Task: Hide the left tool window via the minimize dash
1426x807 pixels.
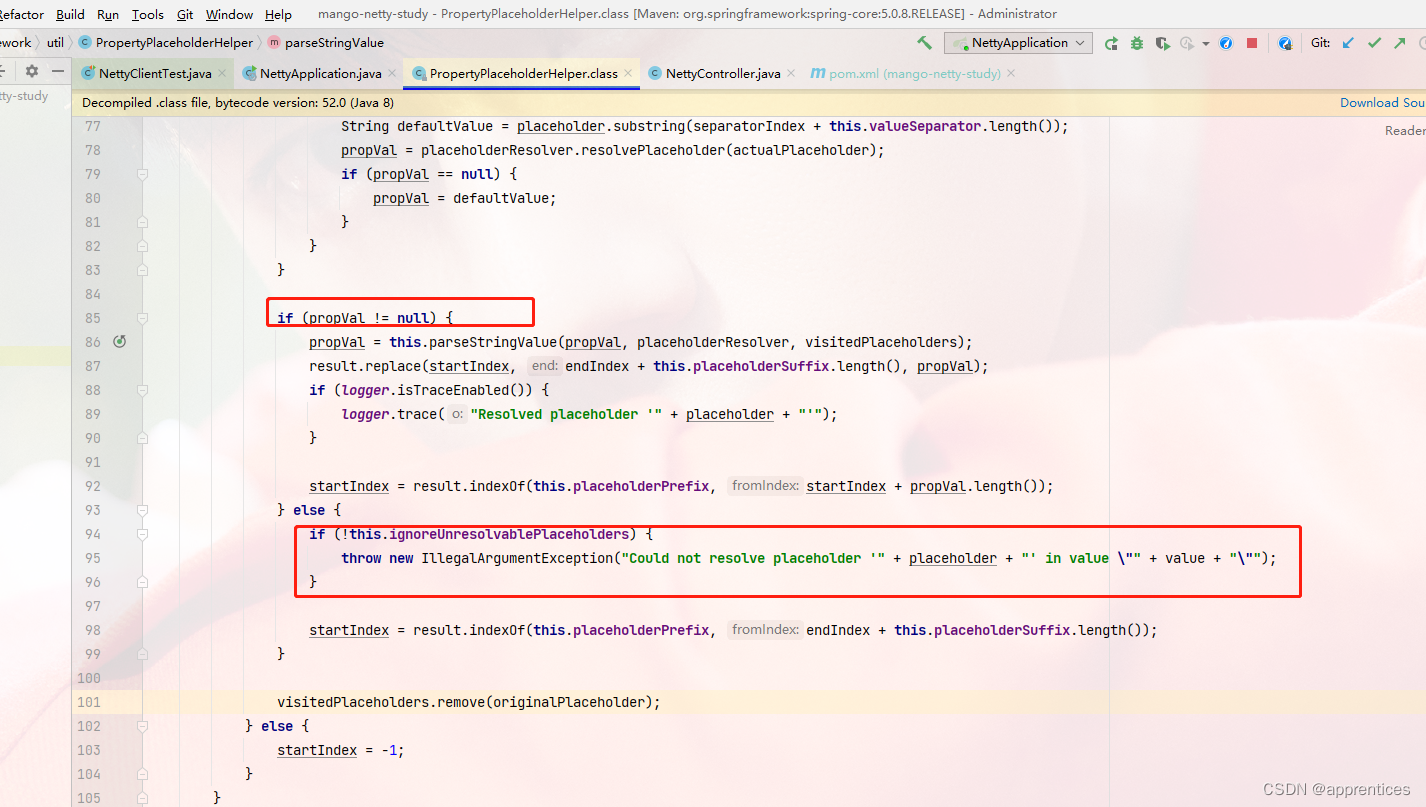Action: pyautogui.click(x=56, y=70)
